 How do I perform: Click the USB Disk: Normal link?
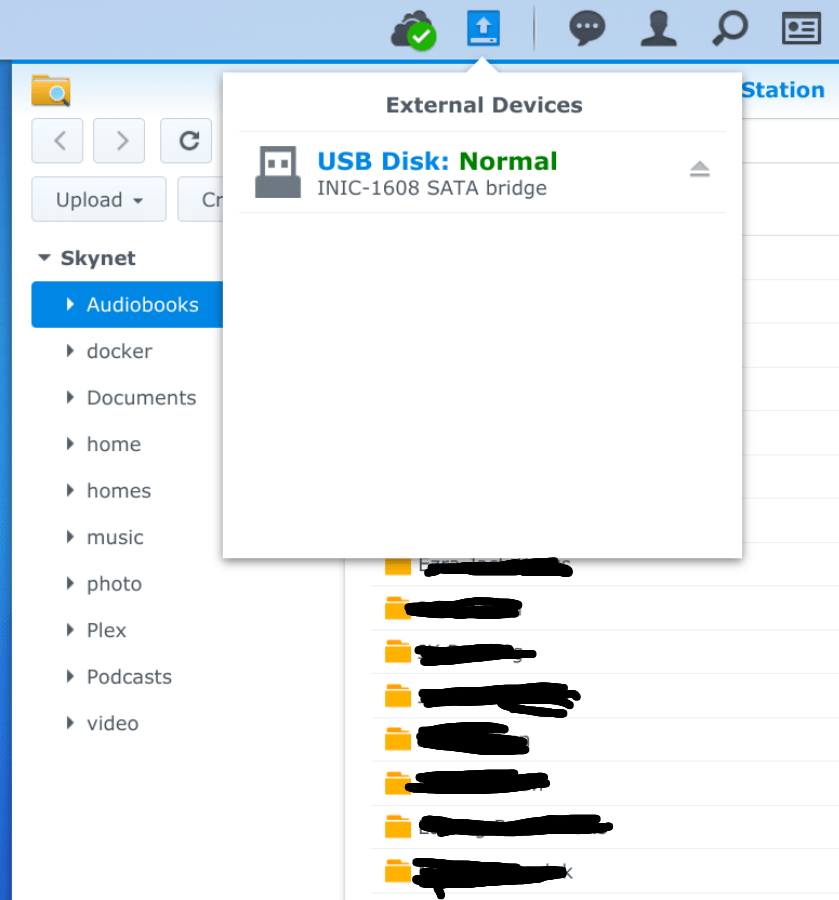click(437, 161)
